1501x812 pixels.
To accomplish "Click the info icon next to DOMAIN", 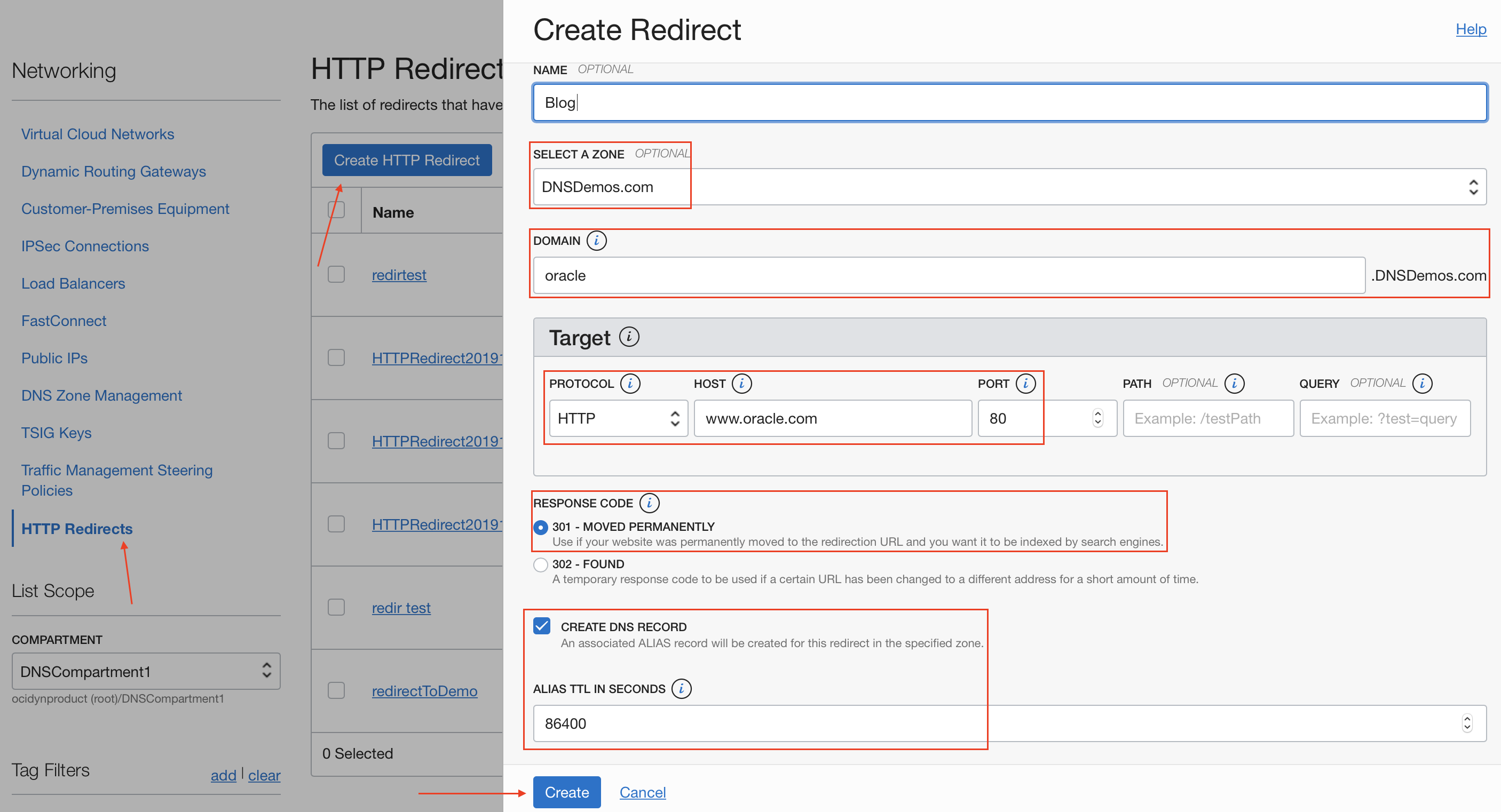I will coord(596,241).
